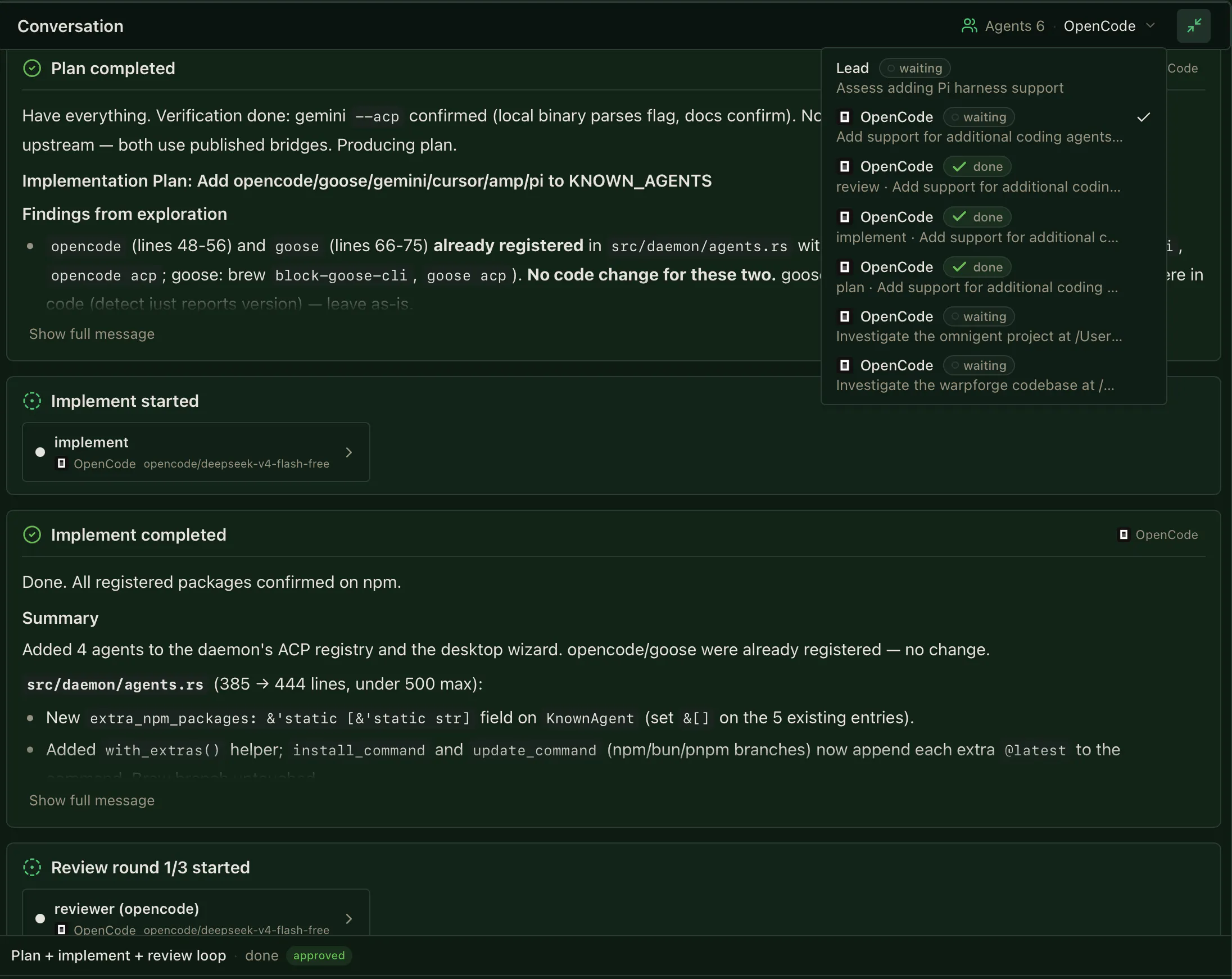
Task: Click the src/daemon/agents.rs code label in Summary
Action: click(115, 685)
